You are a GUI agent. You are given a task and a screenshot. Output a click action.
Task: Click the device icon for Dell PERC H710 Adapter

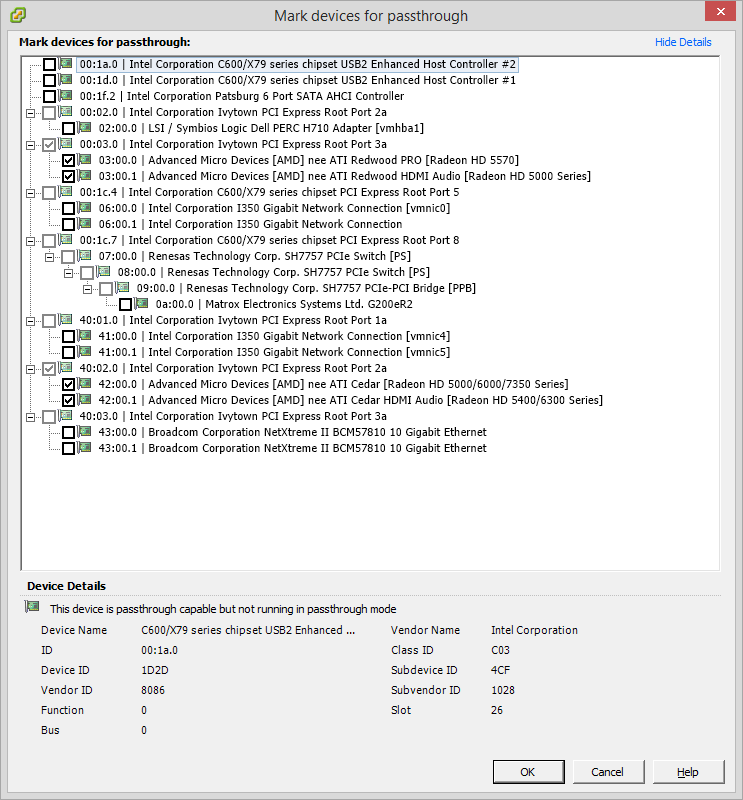[85, 128]
